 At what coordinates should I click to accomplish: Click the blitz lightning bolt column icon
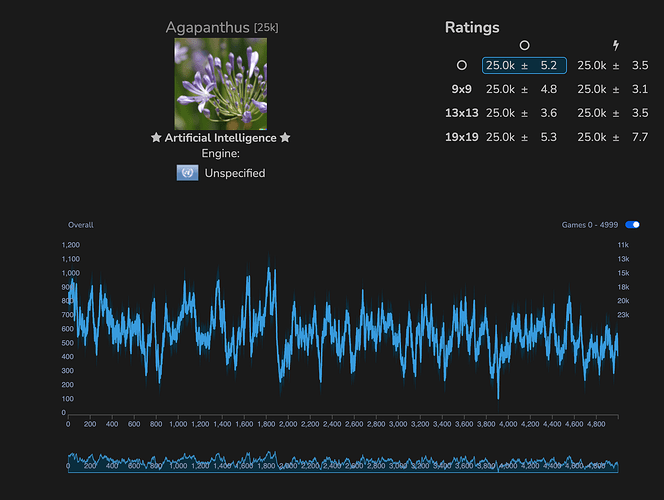pyautogui.click(x=616, y=45)
